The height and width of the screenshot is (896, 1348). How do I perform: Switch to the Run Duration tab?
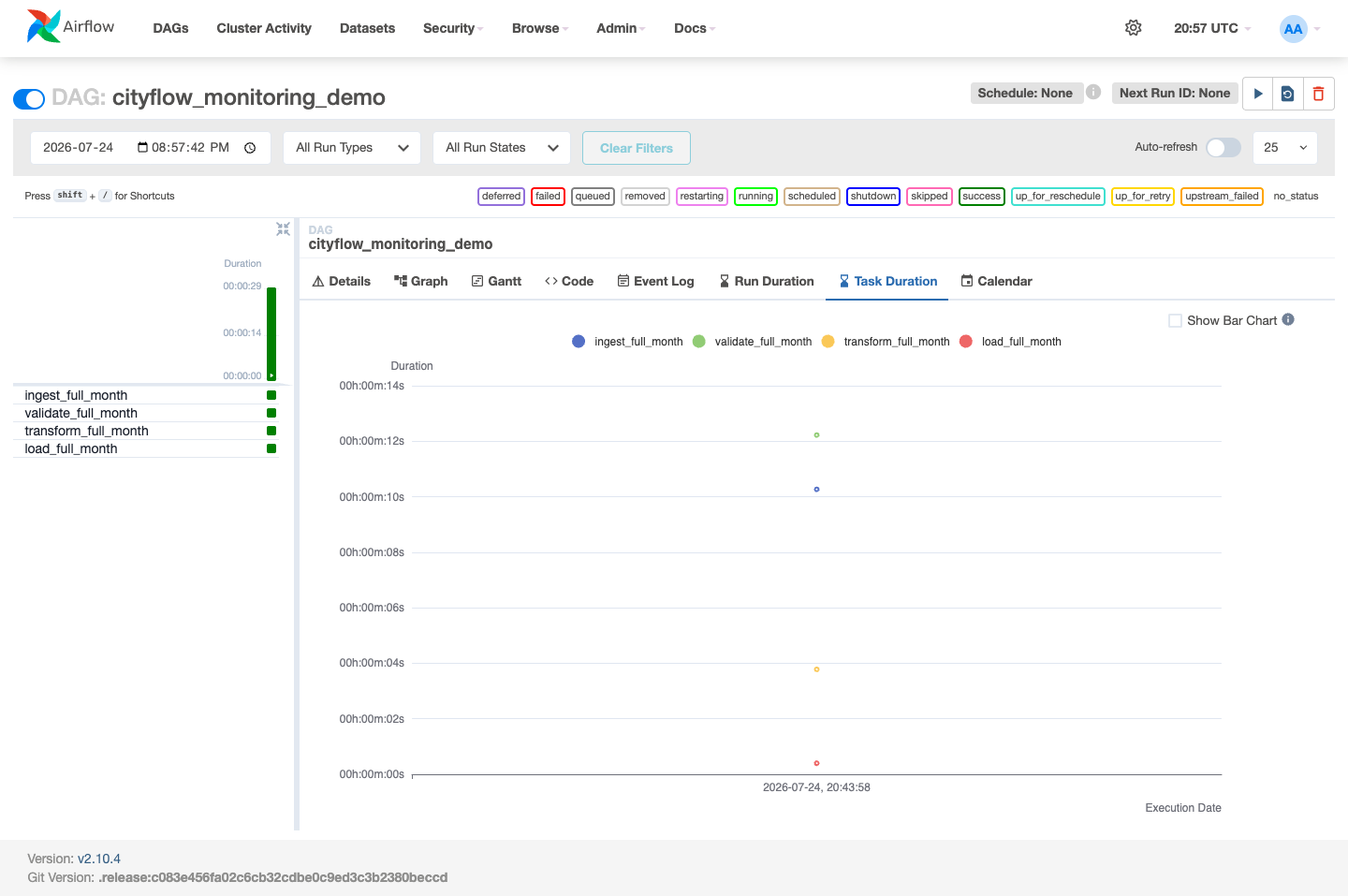coord(767,281)
